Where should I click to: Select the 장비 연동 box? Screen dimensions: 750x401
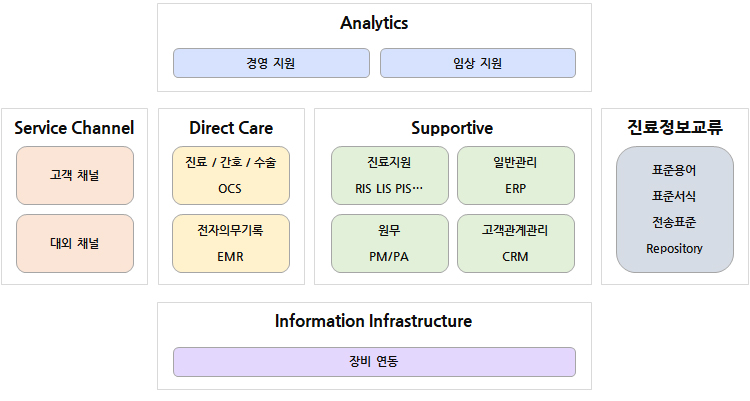(375, 362)
